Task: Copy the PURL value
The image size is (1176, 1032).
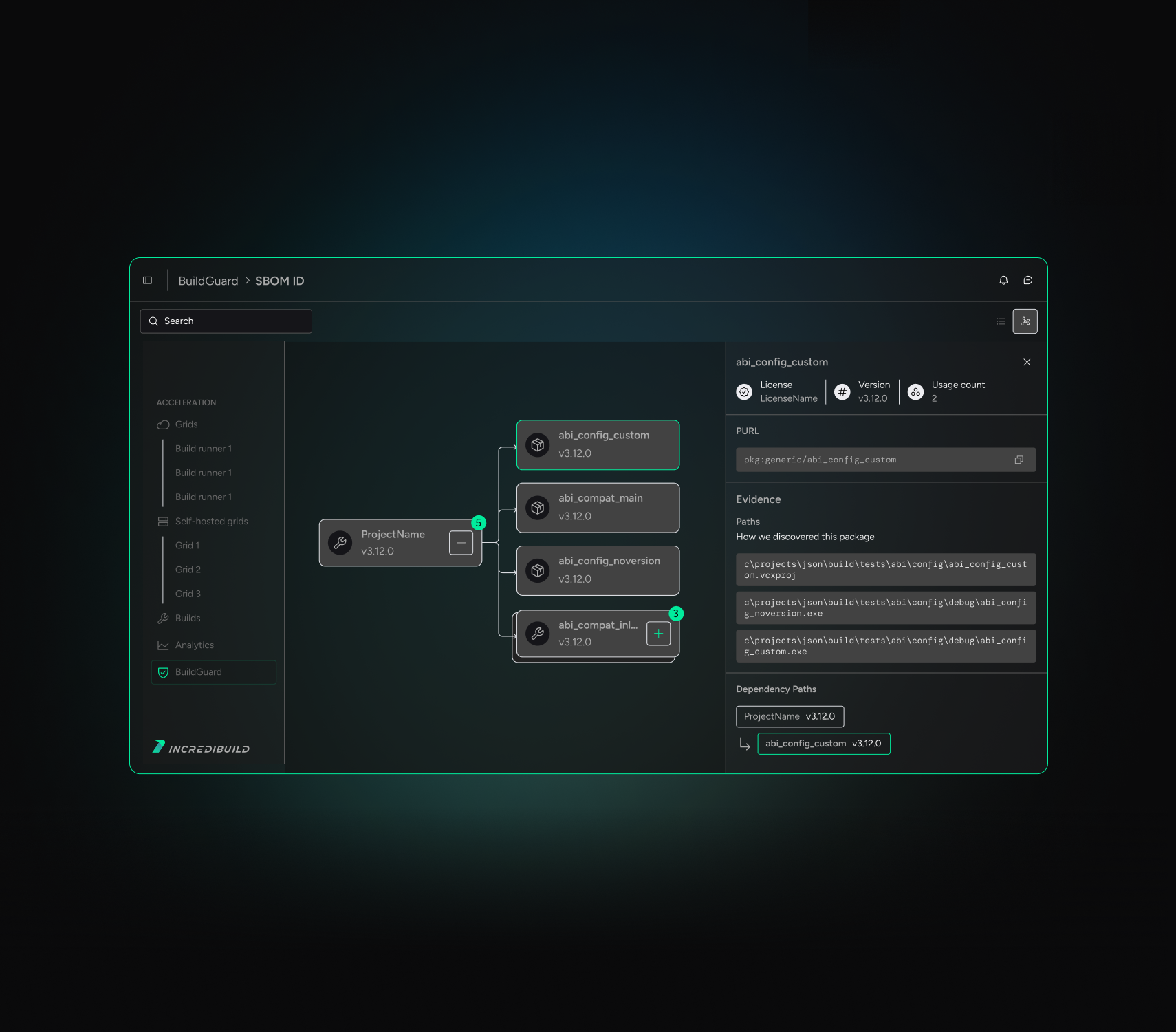Action: [x=1019, y=460]
